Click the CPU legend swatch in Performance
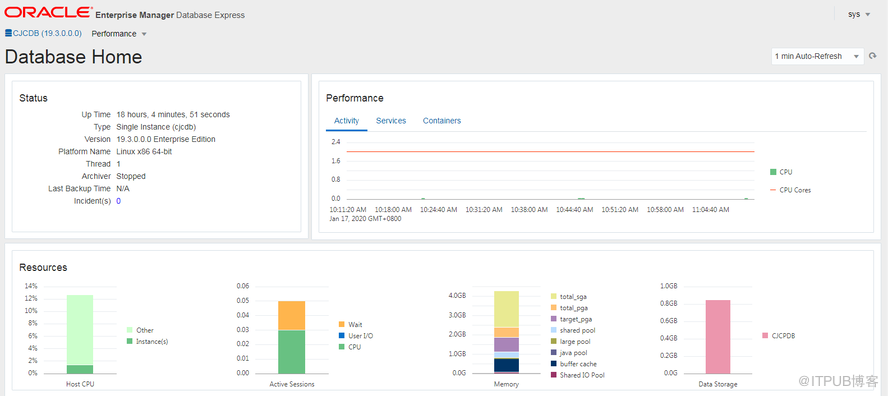The height and width of the screenshot is (396, 888). tap(773, 172)
